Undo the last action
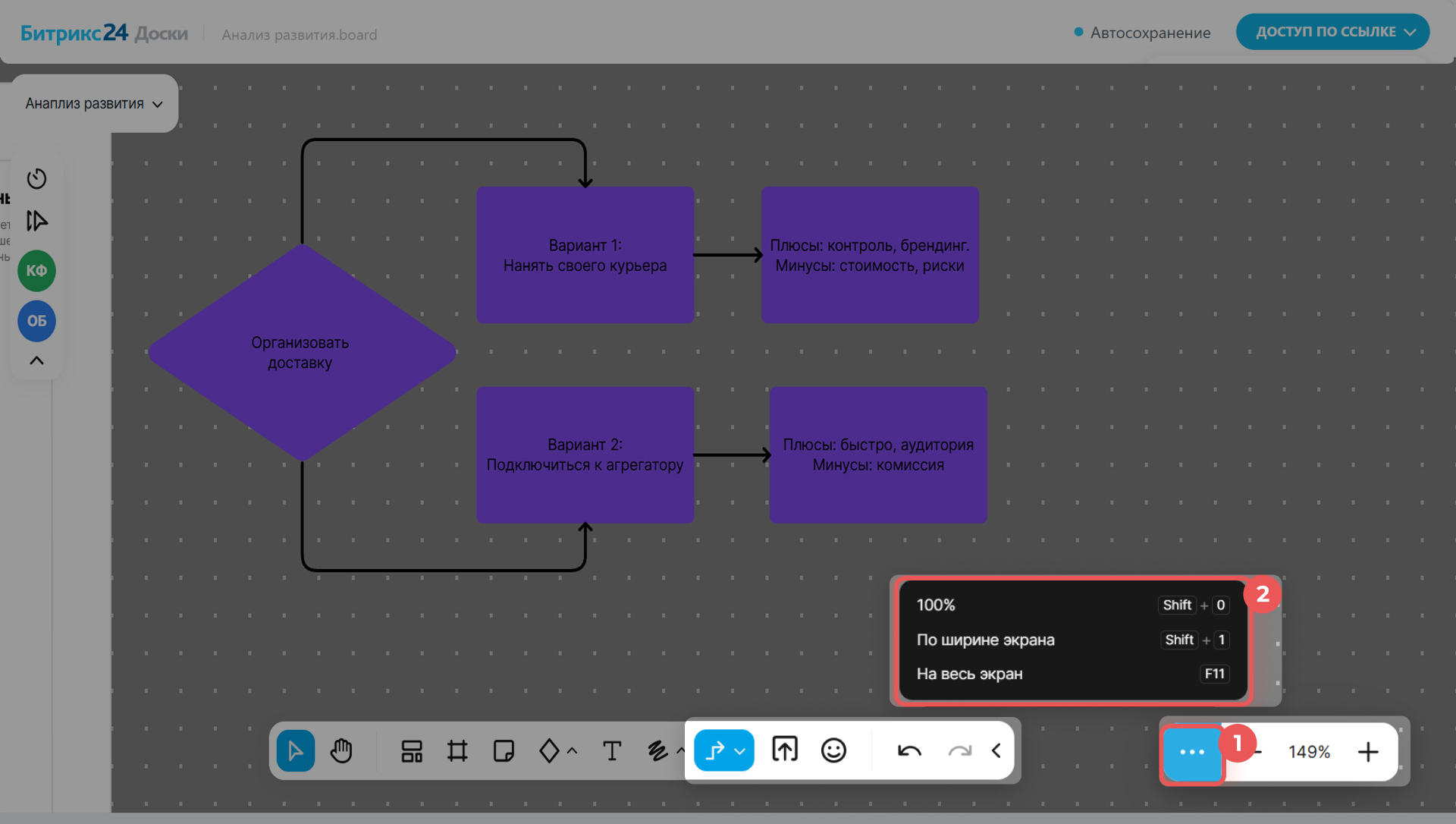The image size is (1456, 824). [x=909, y=751]
